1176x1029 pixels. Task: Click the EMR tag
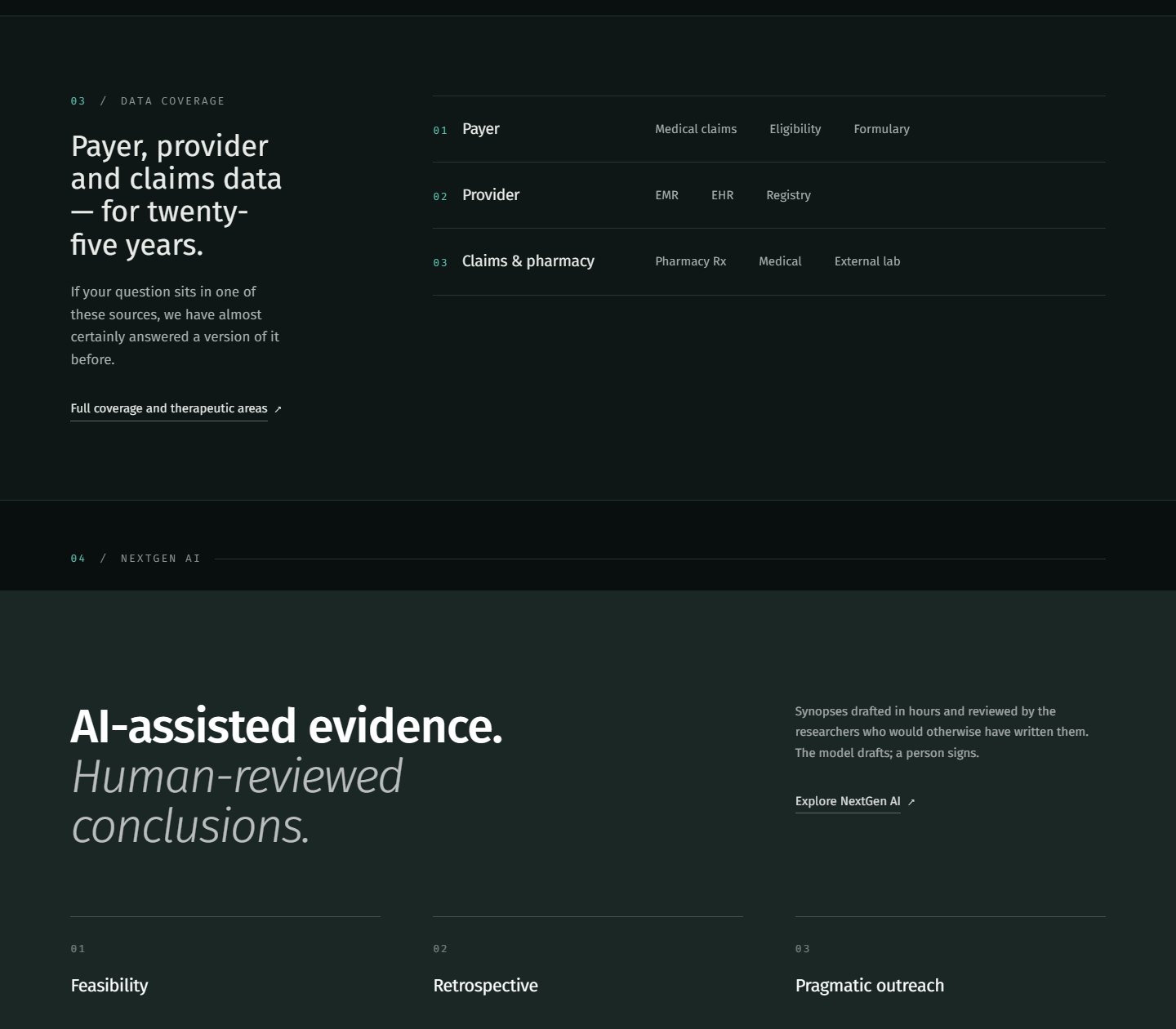(666, 195)
